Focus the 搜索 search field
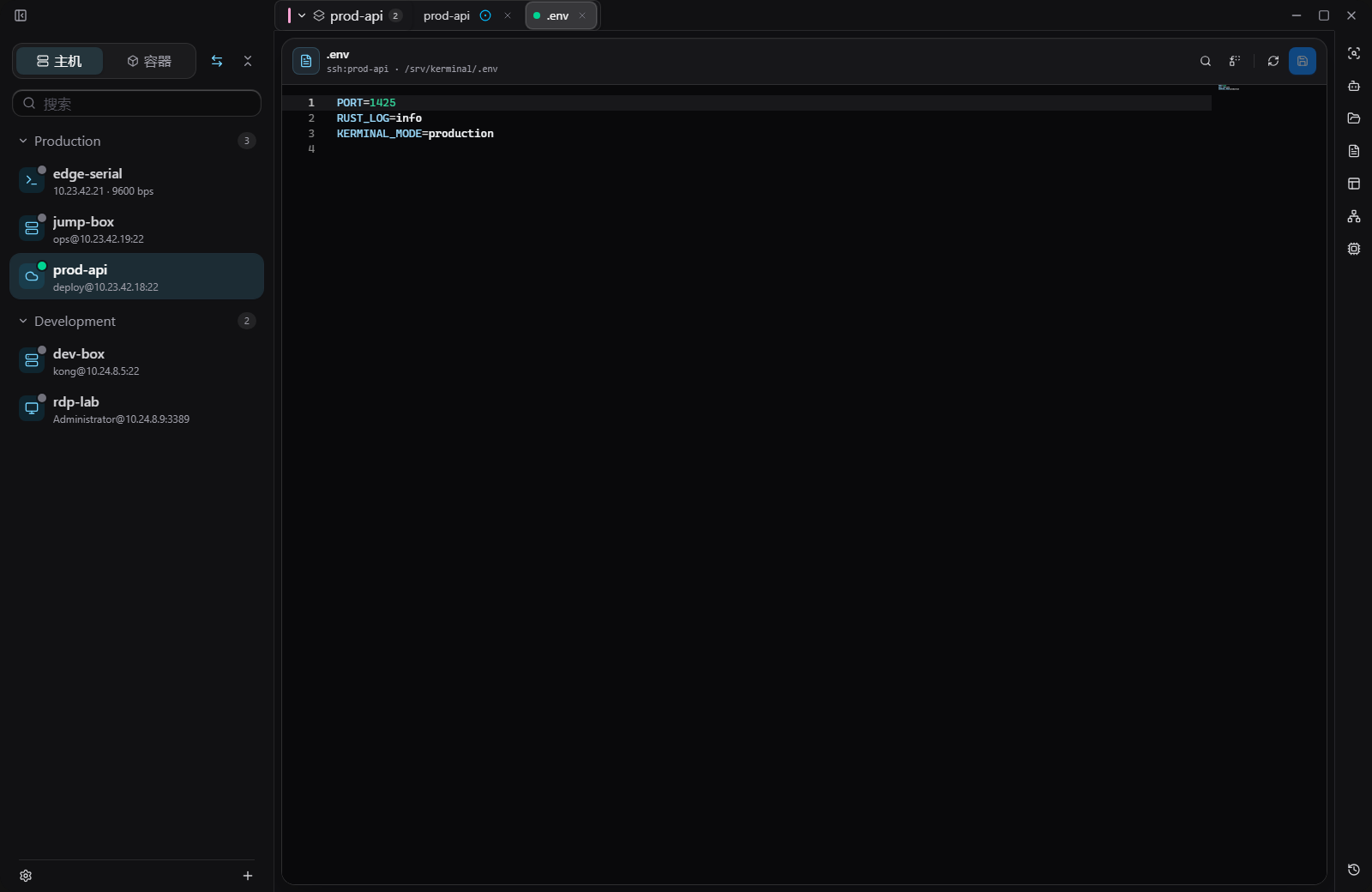Image resolution: width=1372 pixels, height=892 pixels. [x=137, y=103]
